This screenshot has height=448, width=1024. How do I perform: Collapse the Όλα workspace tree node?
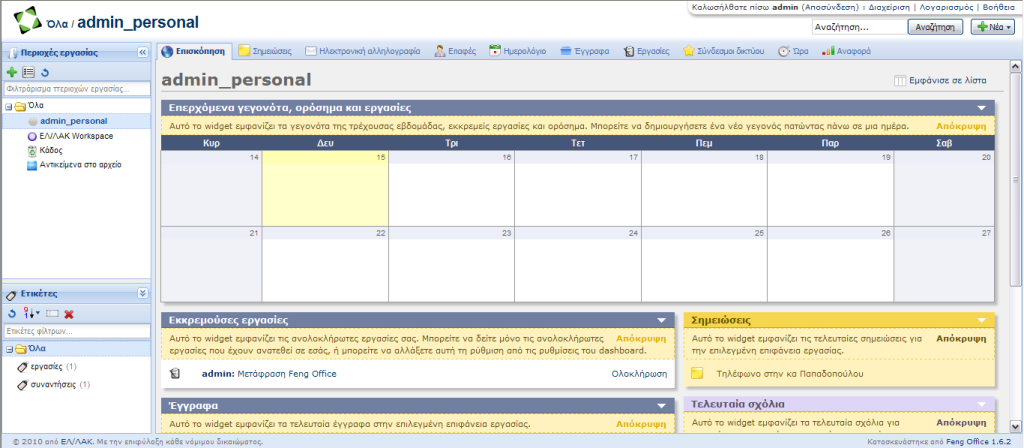point(8,106)
